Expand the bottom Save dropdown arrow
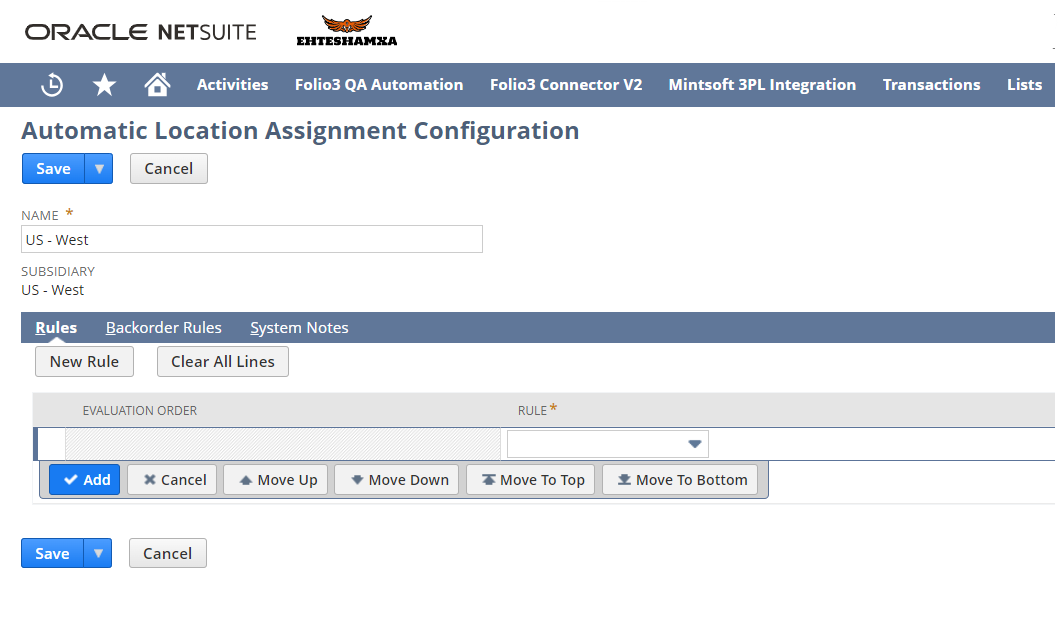1058x618 pixels. click(98, 553)
